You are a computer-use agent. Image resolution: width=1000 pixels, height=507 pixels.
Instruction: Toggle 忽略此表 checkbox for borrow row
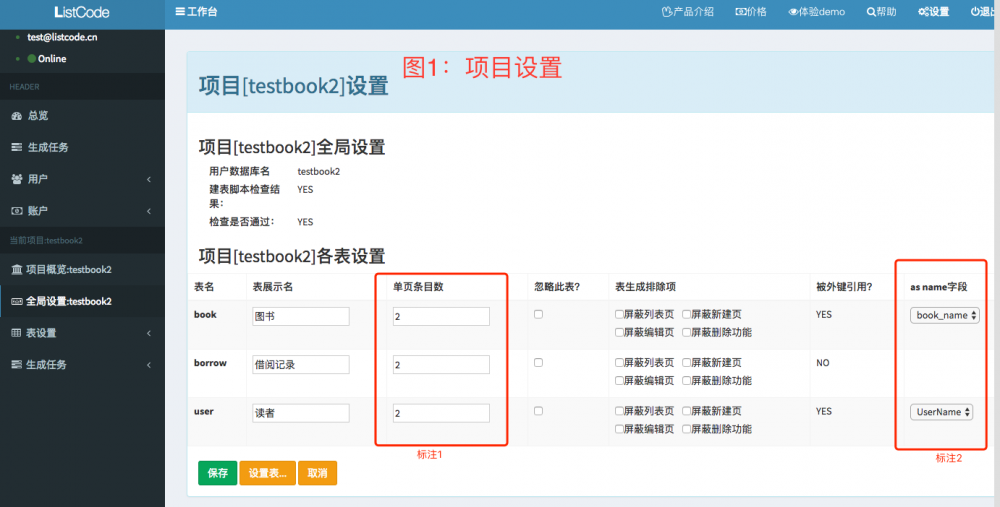tap(538, 362)
